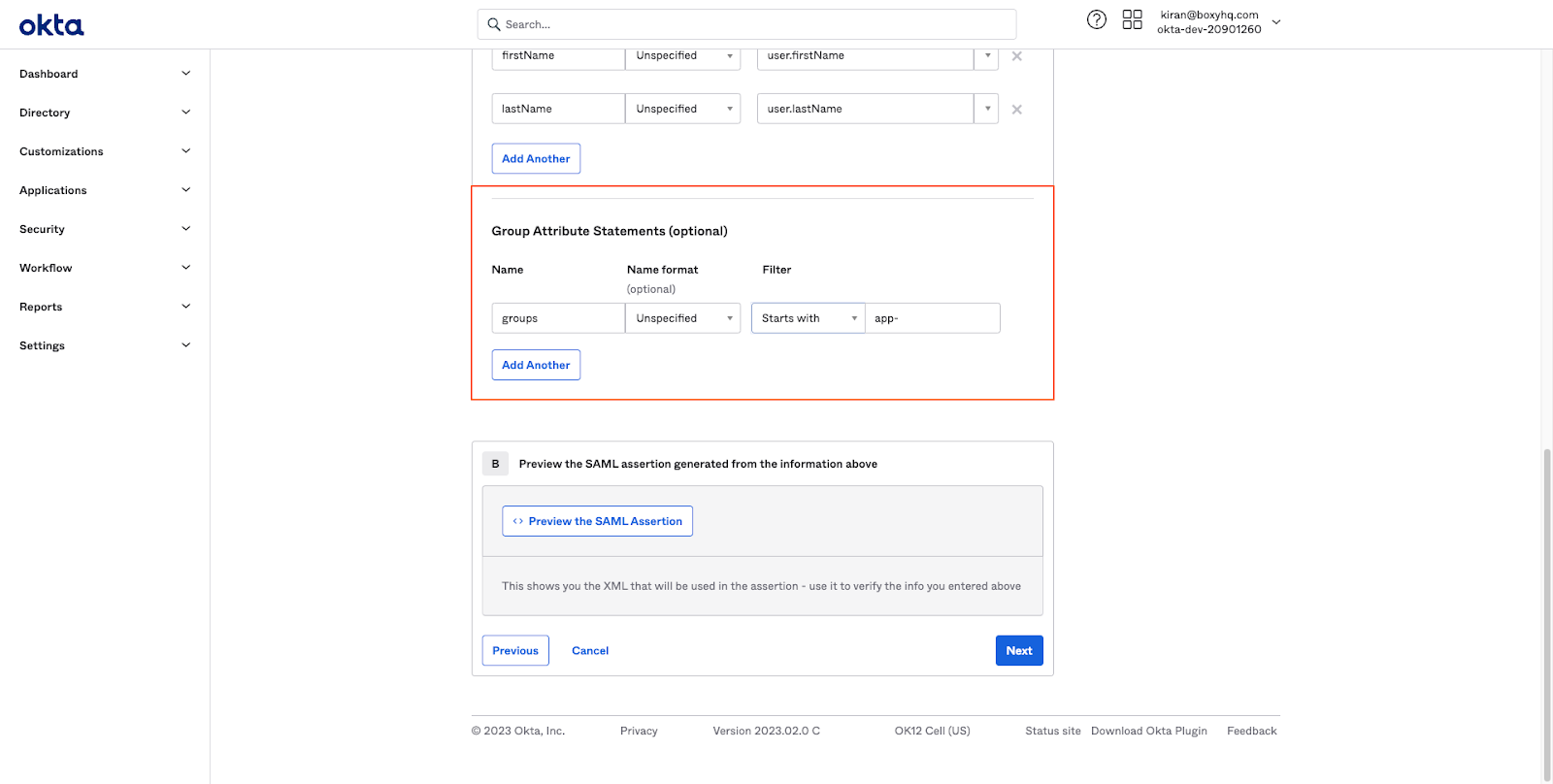Click the user.lastName value field
The width and height of the screenshot is (1553, 784).
pyautogui.click(x=866, y=109)
